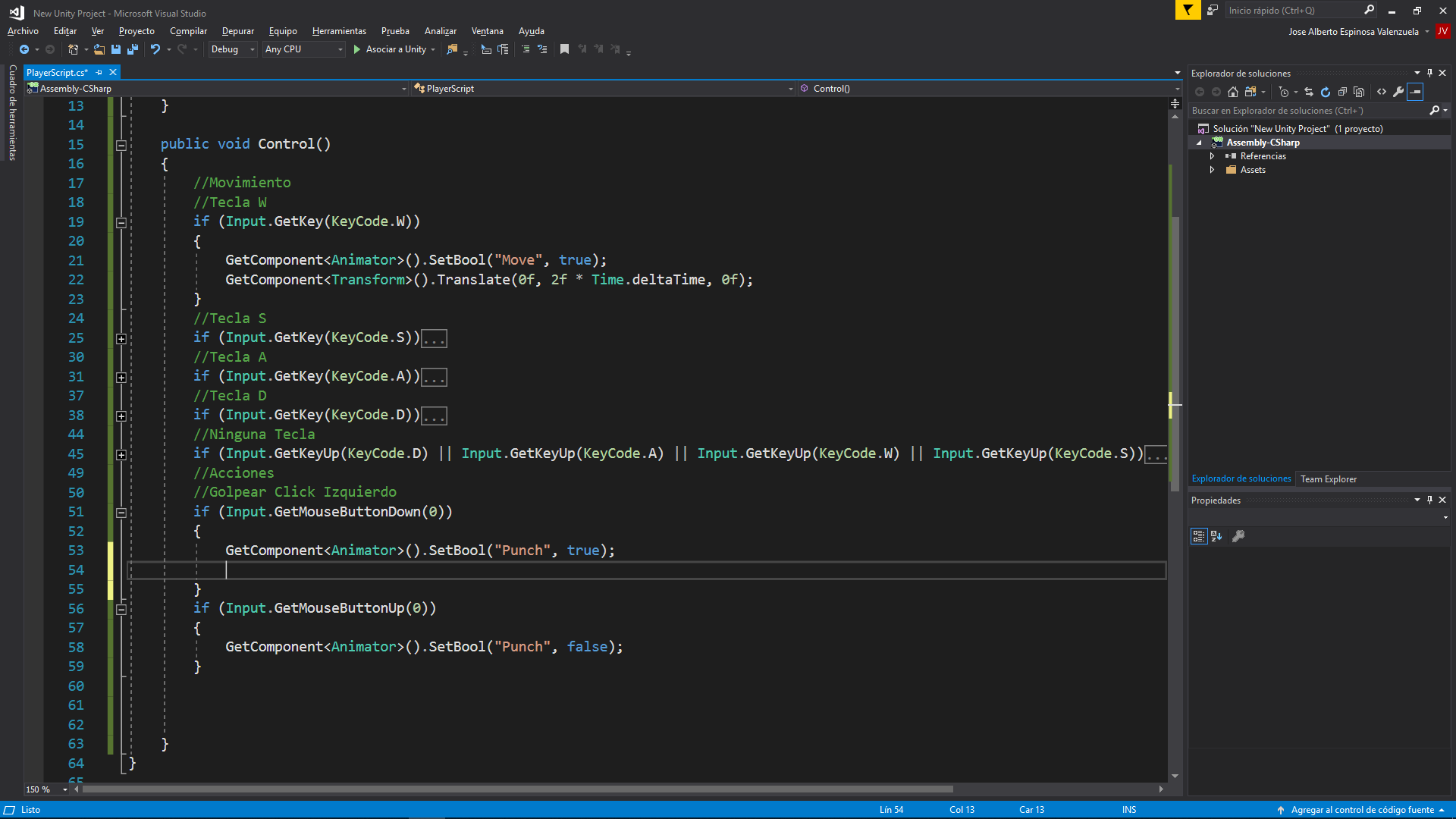Click the Property Pages wrench in Propiedades
The image size is (1456, 819).
pos(1238,536)
